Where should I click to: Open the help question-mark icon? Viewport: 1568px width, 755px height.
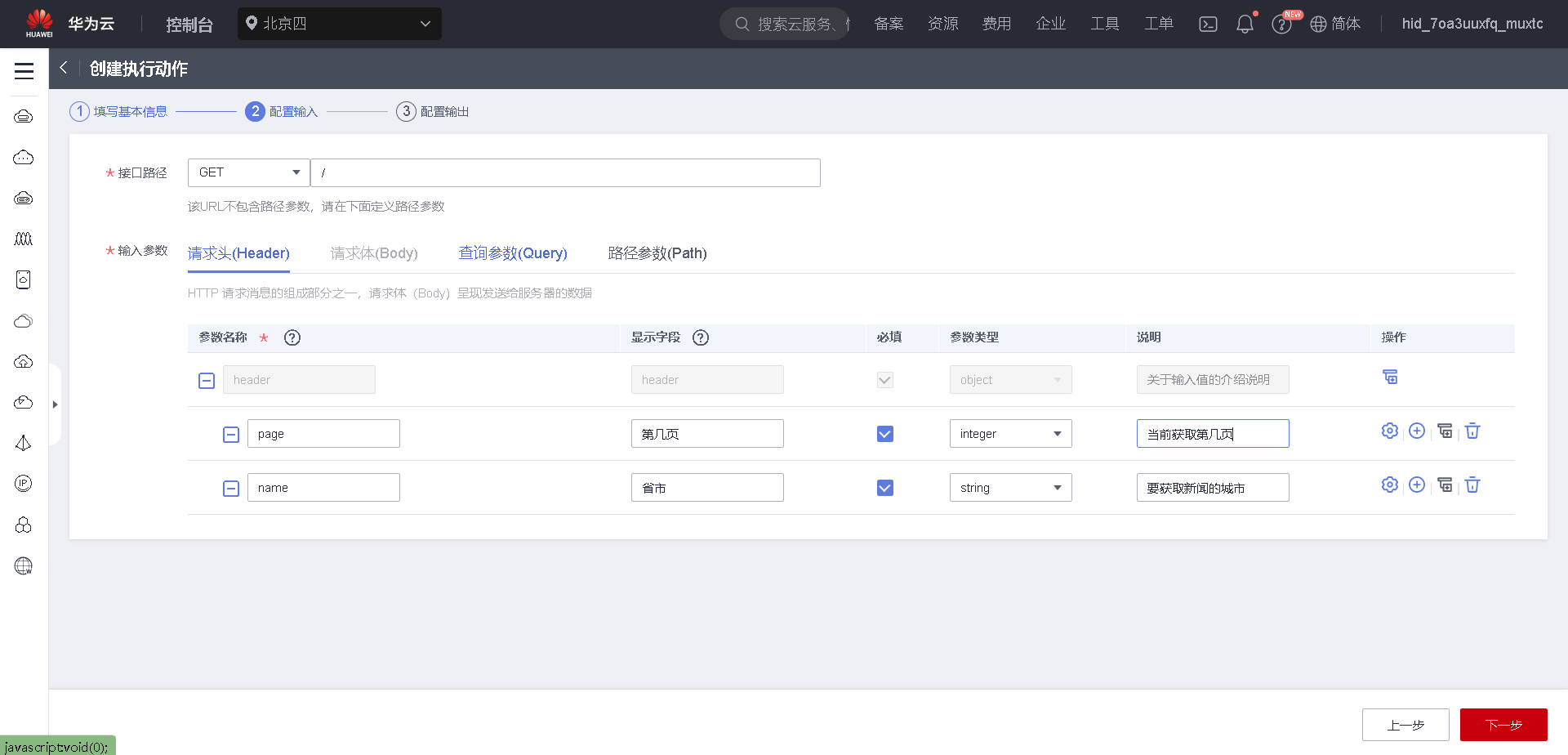tap(1281, 25)
